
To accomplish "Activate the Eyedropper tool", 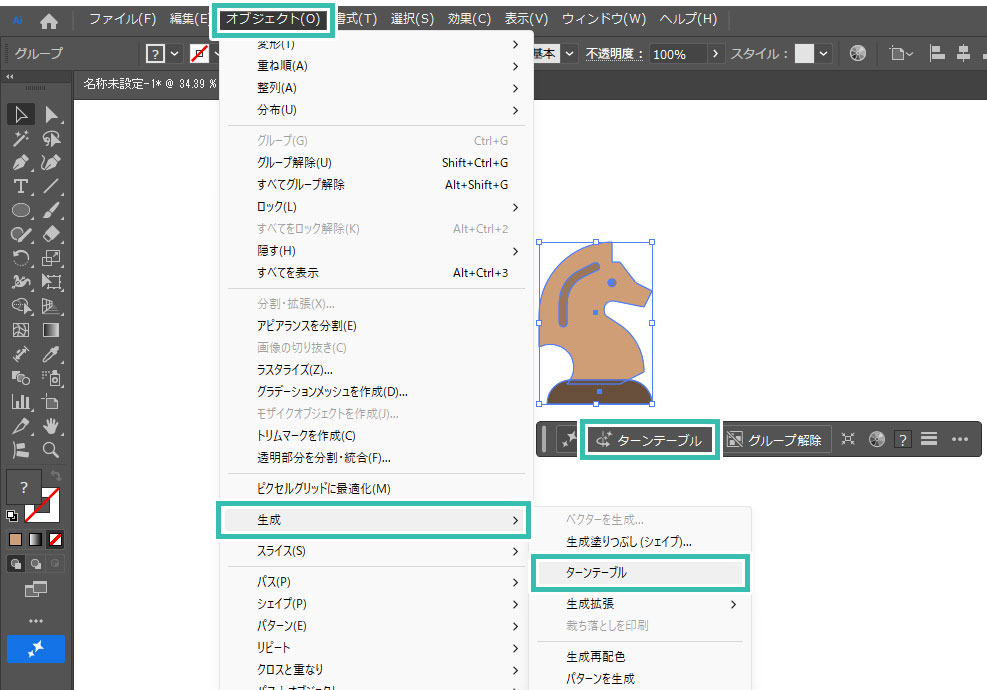I will tap(52, 354).
